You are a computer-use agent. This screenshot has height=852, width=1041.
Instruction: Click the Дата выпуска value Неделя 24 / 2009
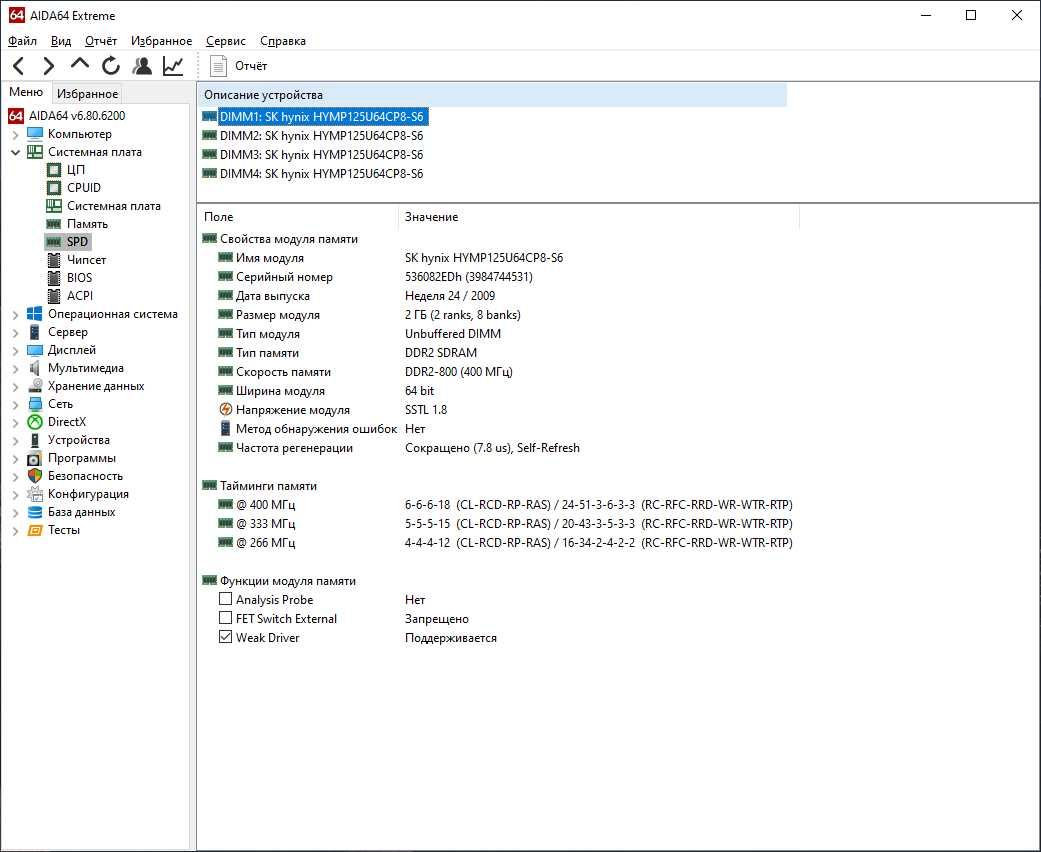449,296
